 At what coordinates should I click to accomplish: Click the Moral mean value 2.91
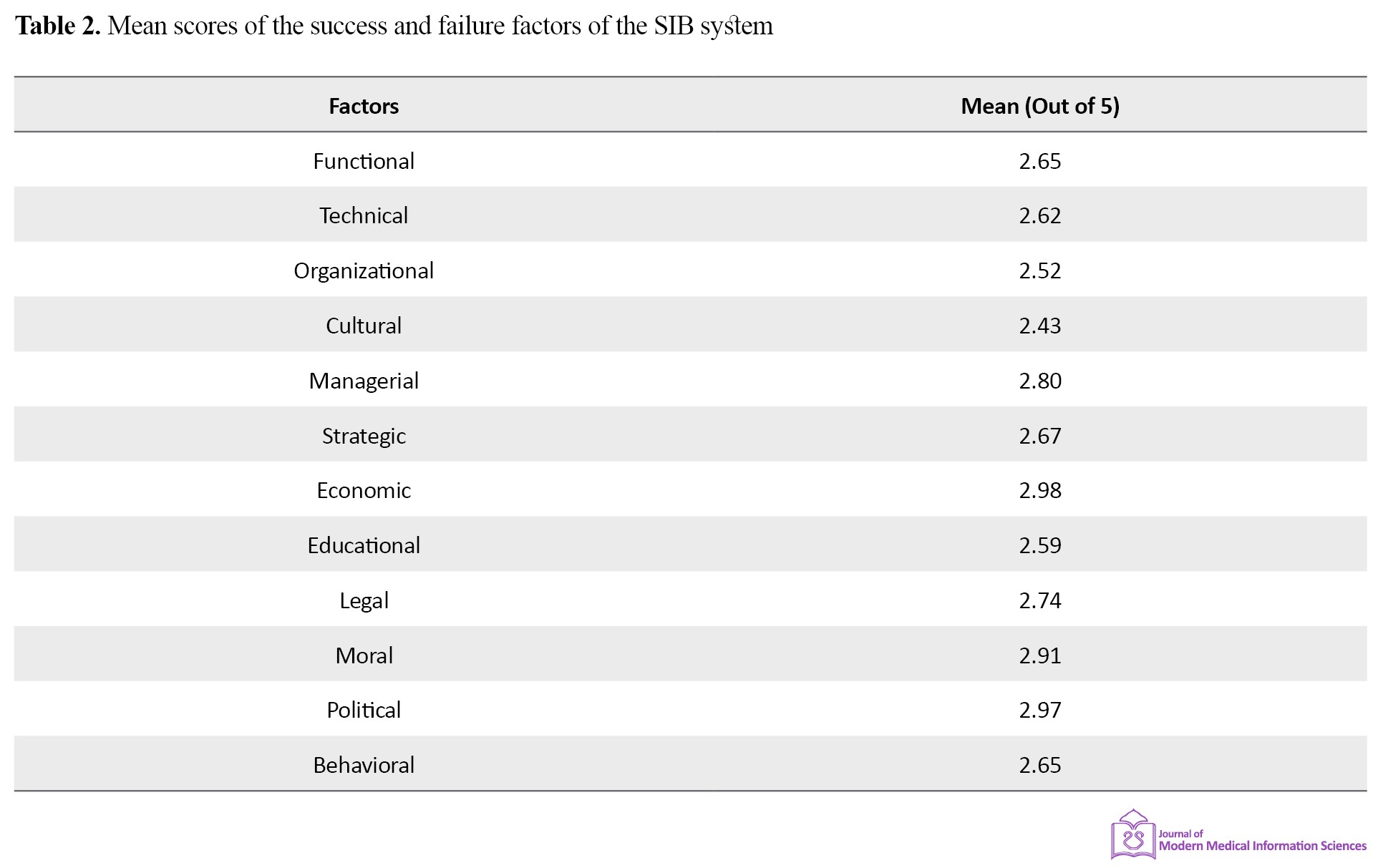[1040, 655]
